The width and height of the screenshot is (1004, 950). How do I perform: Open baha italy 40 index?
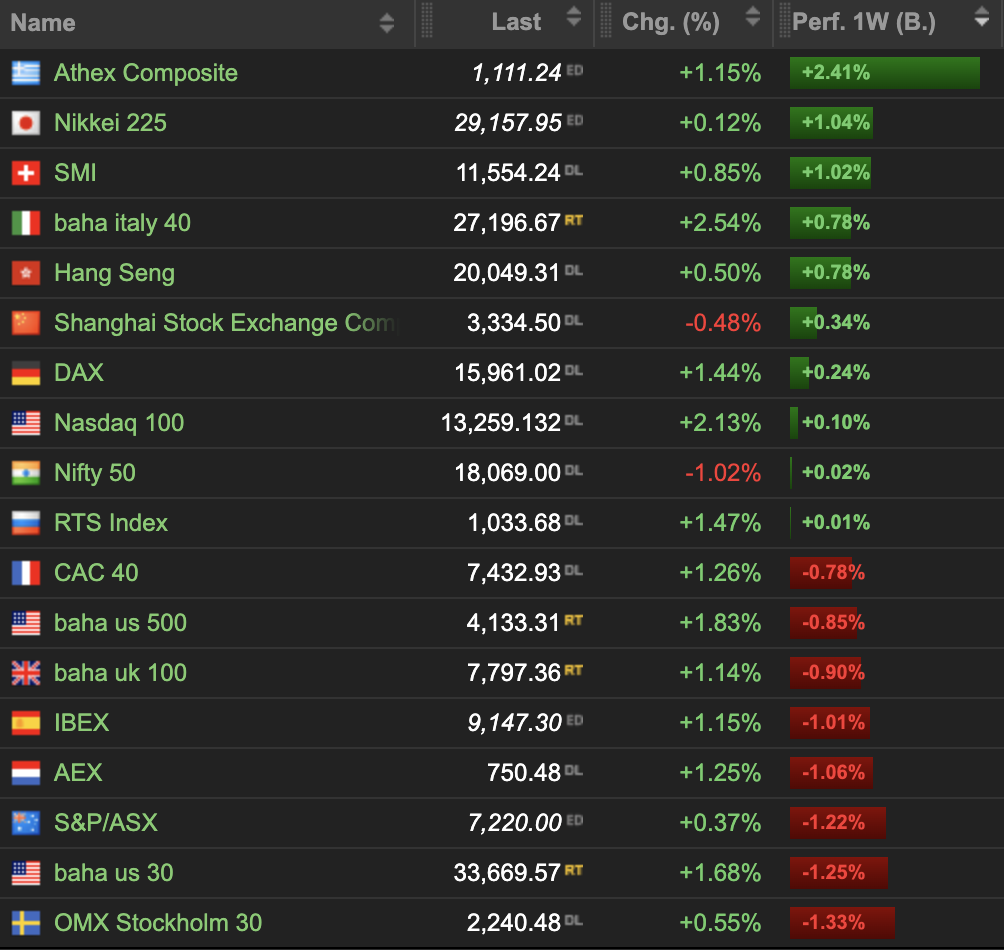[122, 223]
